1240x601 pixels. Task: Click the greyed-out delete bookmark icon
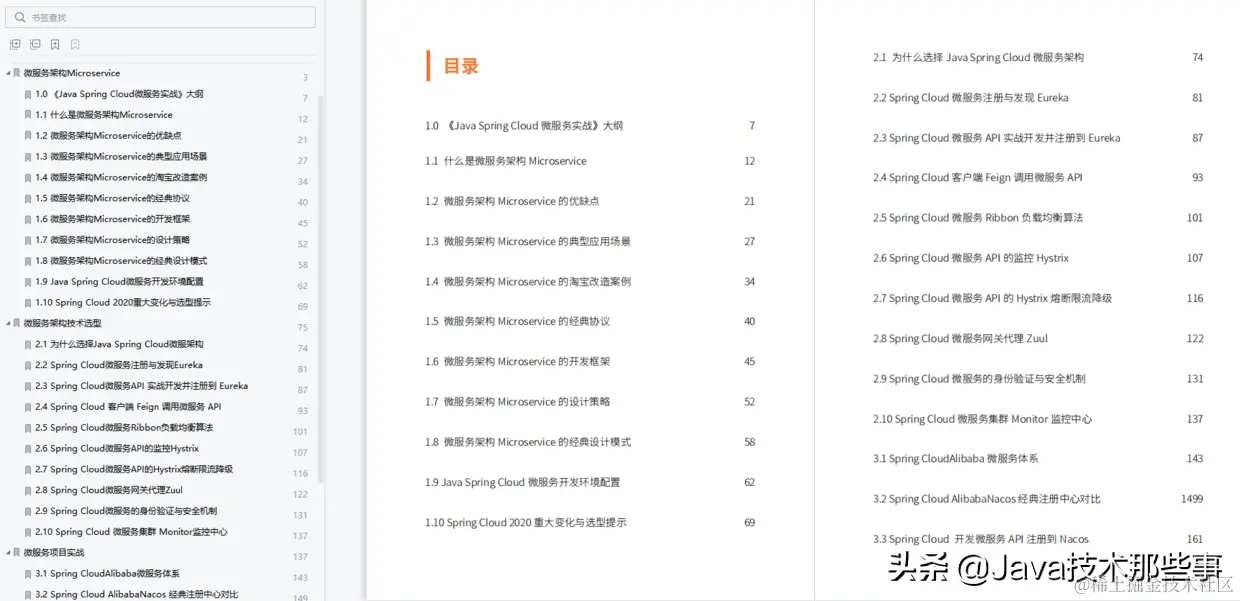(x=75, y=45)
